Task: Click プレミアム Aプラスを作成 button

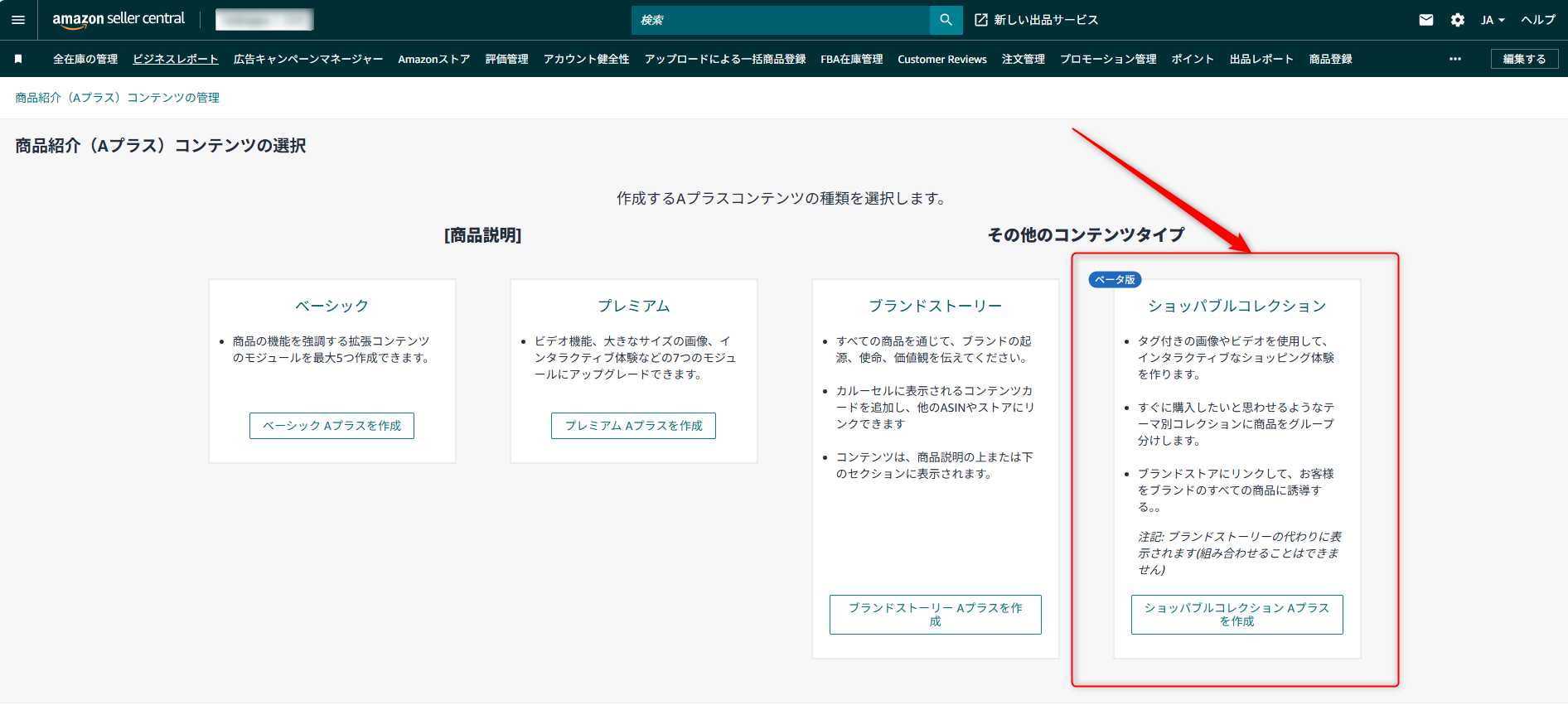Action: 633,426
